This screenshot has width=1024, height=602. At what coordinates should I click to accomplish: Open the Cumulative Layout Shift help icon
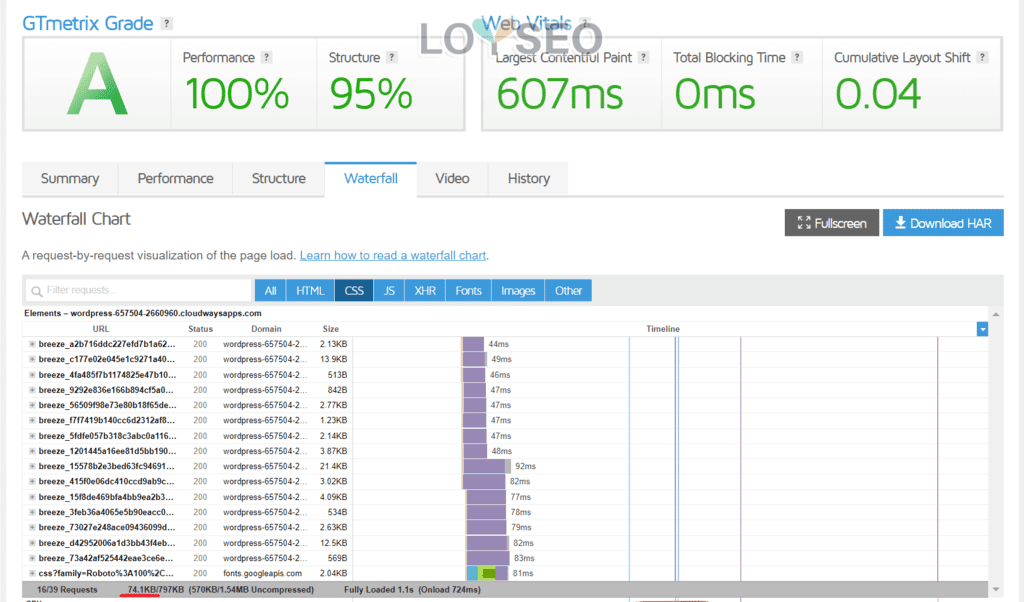pyautogui.click(x=982, y=57)
